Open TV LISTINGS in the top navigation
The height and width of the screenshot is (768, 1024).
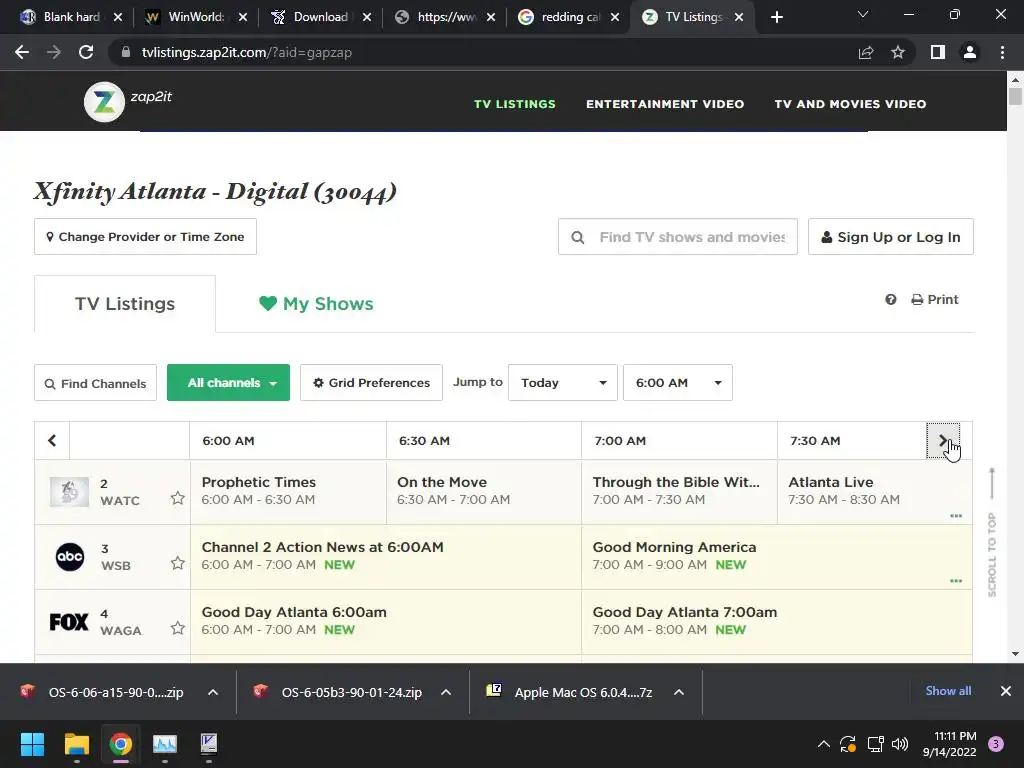pyautogui.click(x=515, y=104)
